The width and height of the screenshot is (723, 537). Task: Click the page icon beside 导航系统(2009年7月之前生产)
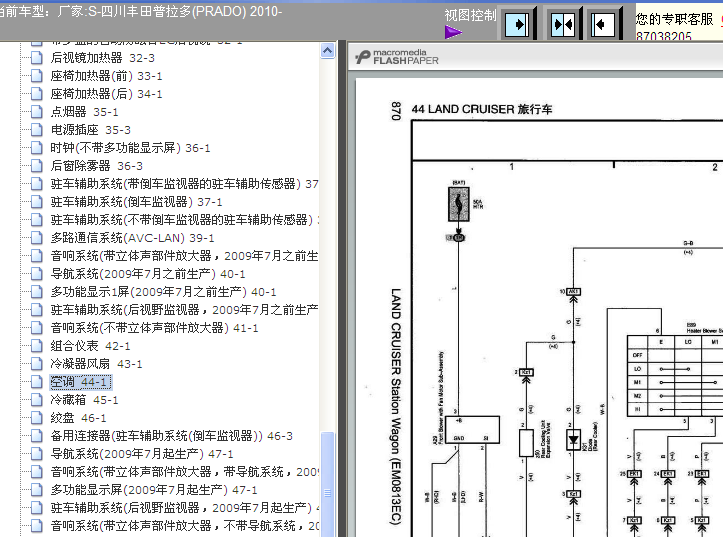36,274
